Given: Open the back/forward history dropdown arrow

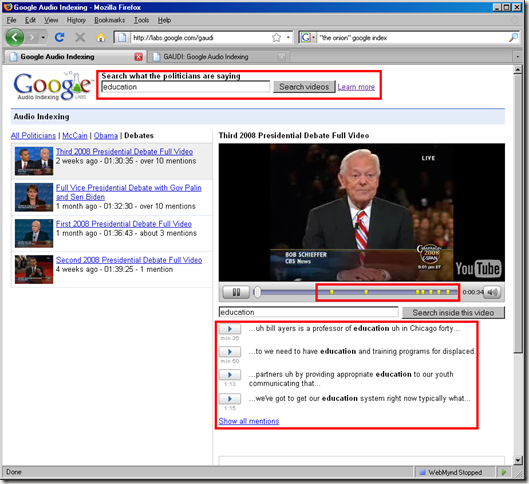Looking at the screenshot, I should click(43, 37).
